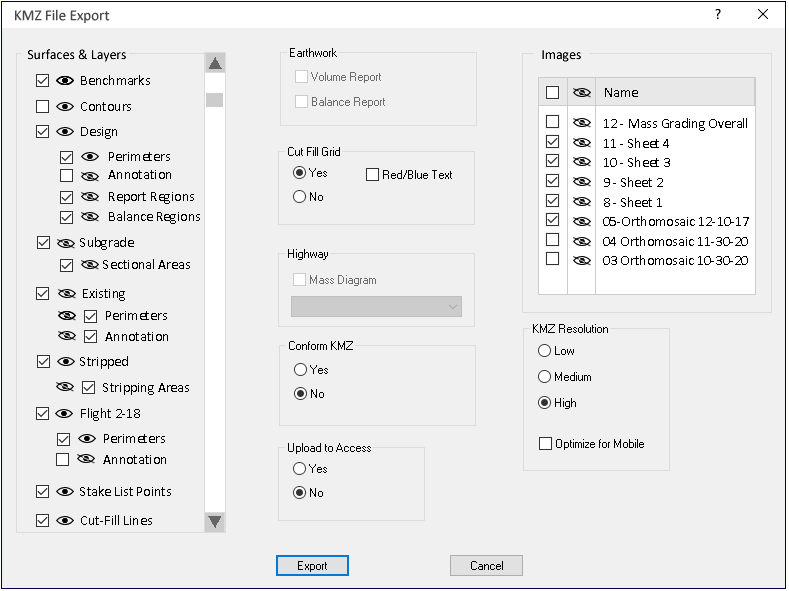This screenshot has width=789, height=591.
Task: Toggle eye icon for Stake List Points
Action: tap(65, 491)
